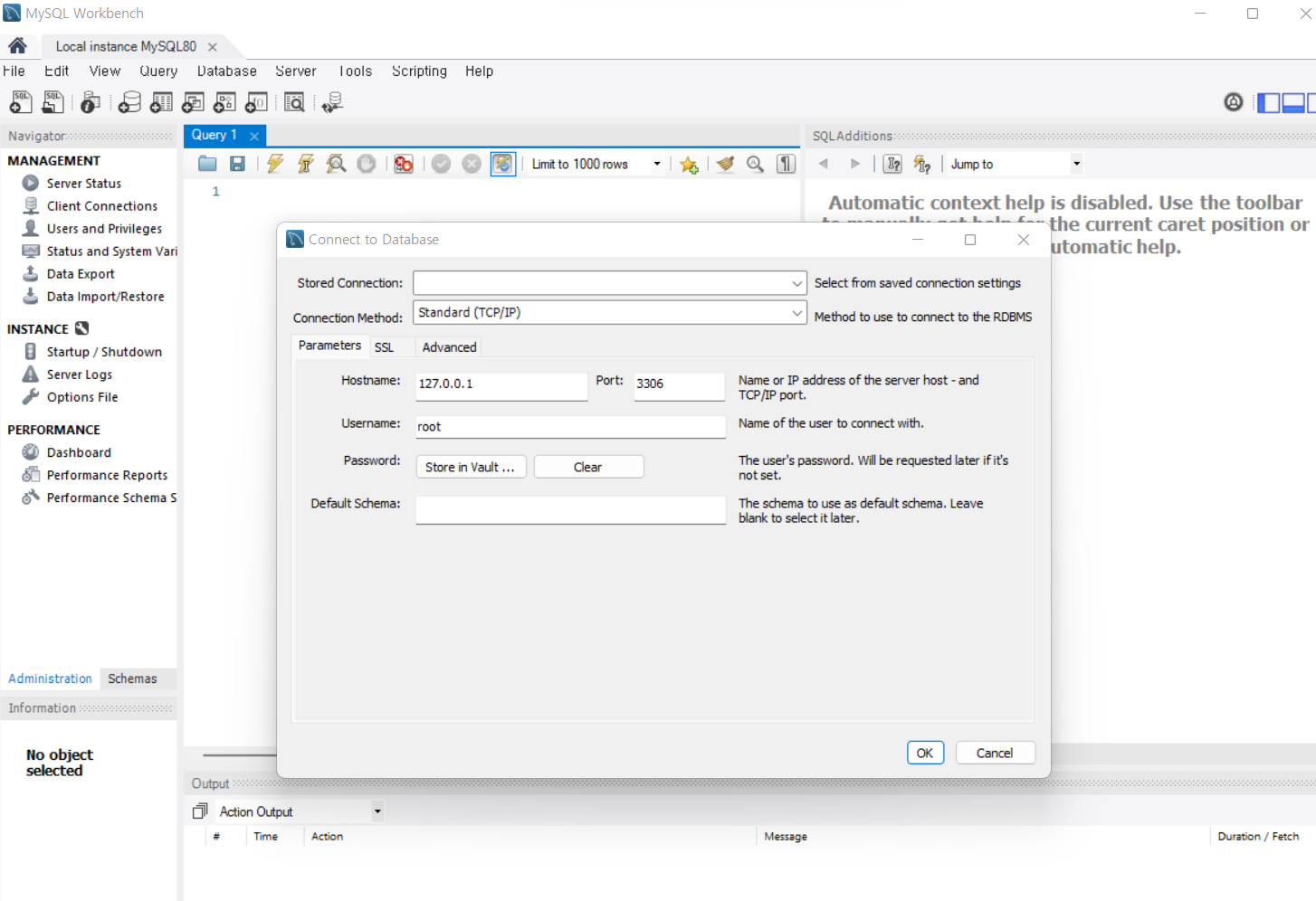Viewport: 1316px width, 901px height.
Task: Toggle the auto-commit mode icon
Action: click(502, 164)
